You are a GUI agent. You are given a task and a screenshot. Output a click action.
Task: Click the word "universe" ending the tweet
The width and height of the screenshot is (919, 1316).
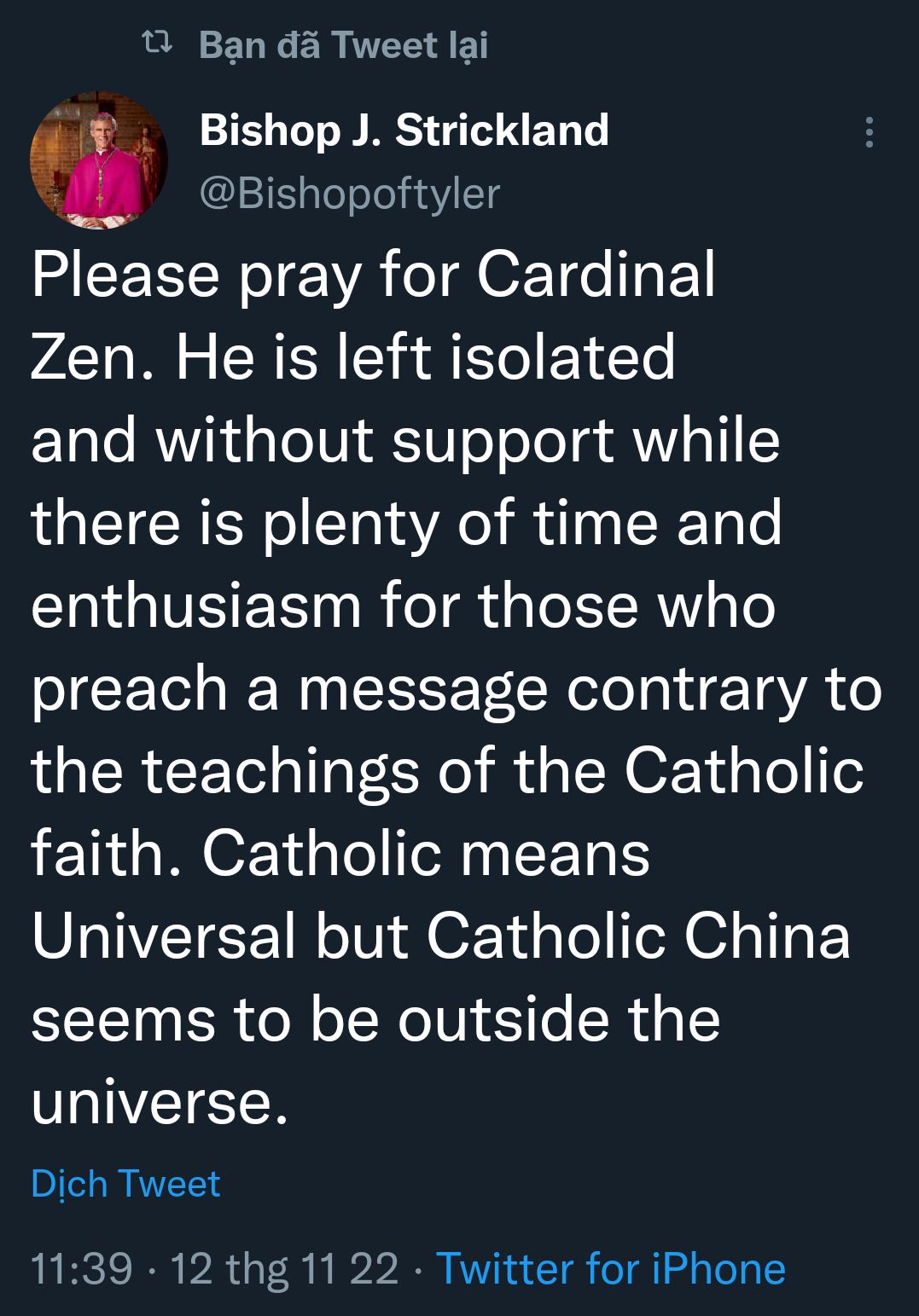154,1101
